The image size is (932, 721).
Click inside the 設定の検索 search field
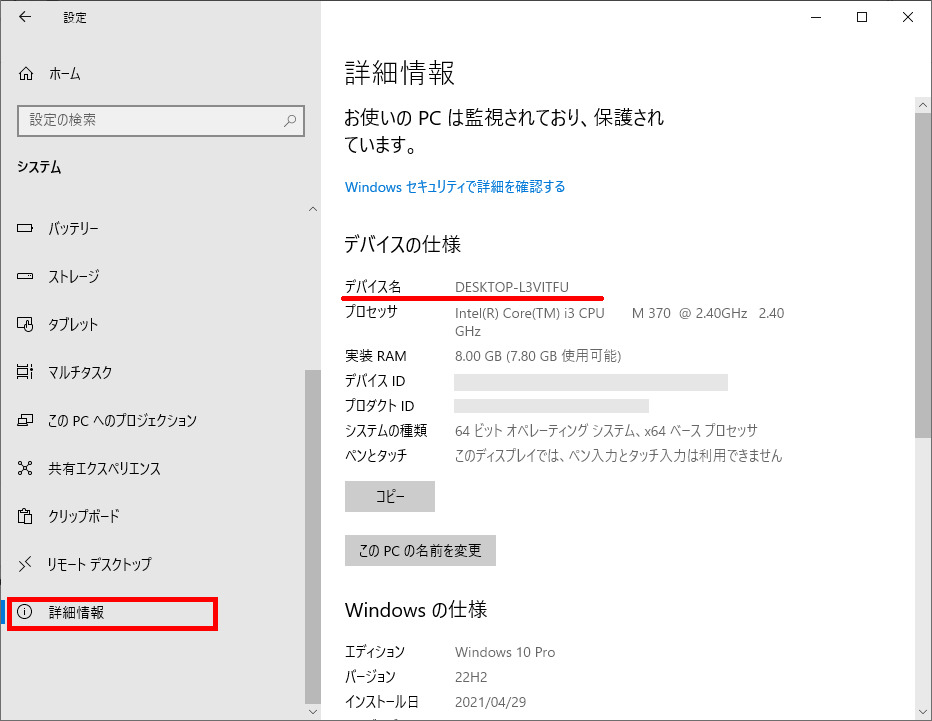[x=150, y=120]
